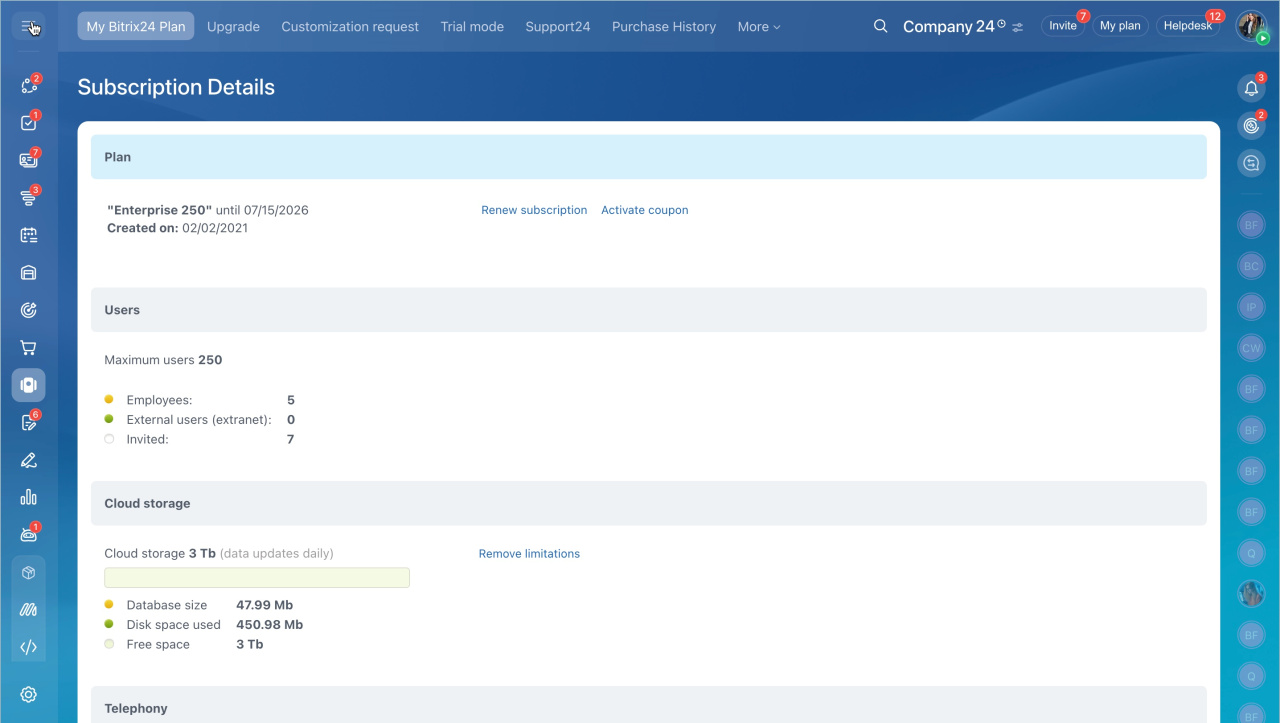Open the funnel sidebar icon with badge 3
Viewport: 1280px width, 723px height.
pyautogui.click(x=28, y=198)
